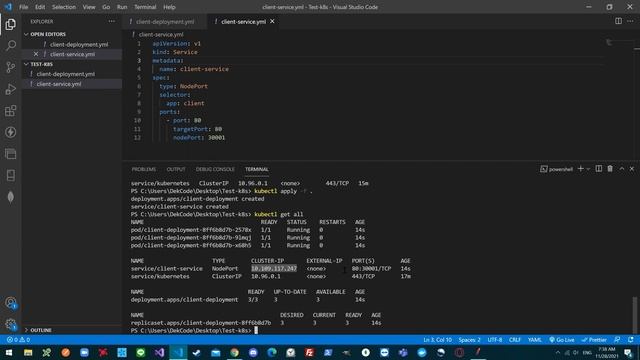Select the Terminal panel tab
This screenshot has height=360, width=640.
[256, 169]
